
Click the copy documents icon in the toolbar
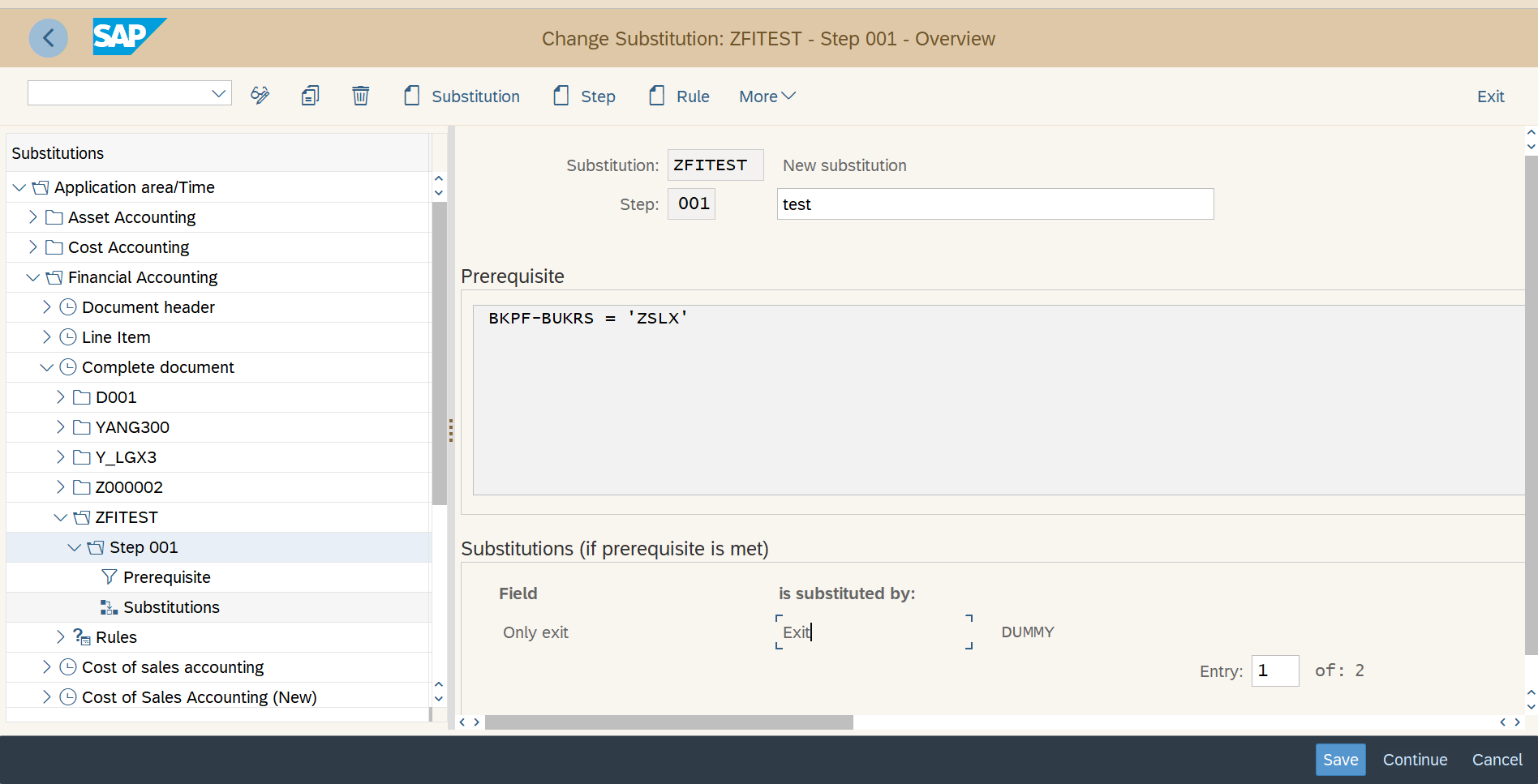tap(310, 96)
